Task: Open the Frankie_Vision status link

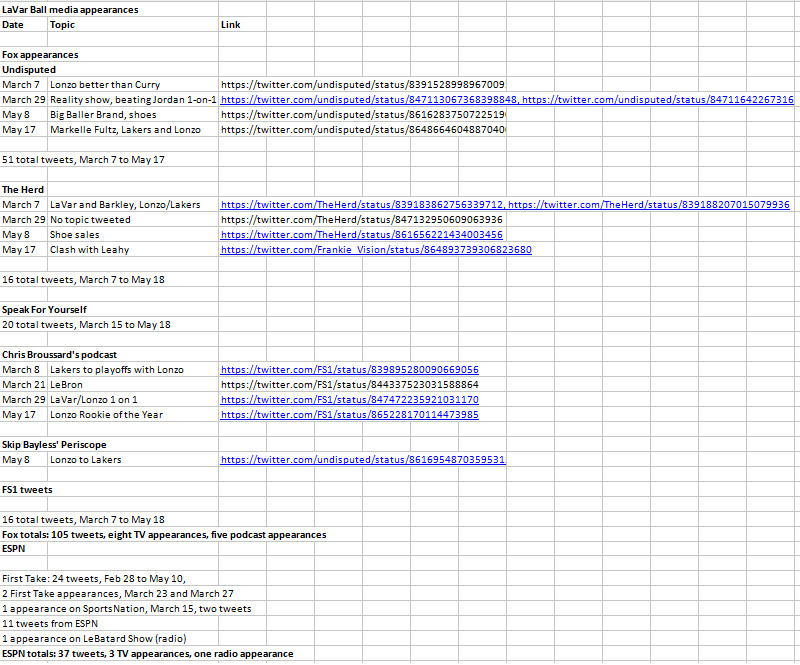Action: click(376, 250)
